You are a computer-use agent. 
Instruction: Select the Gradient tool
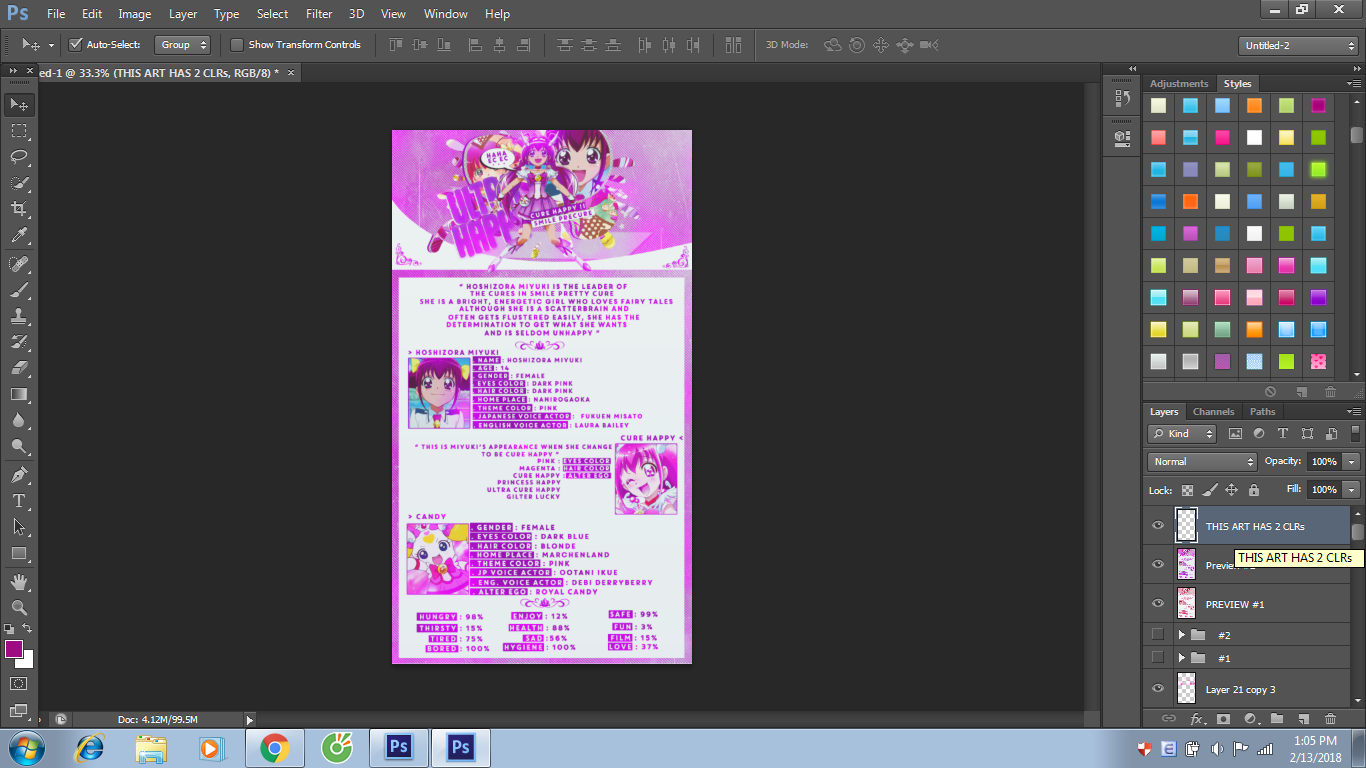pyautogui.click(x=19, y=394)
